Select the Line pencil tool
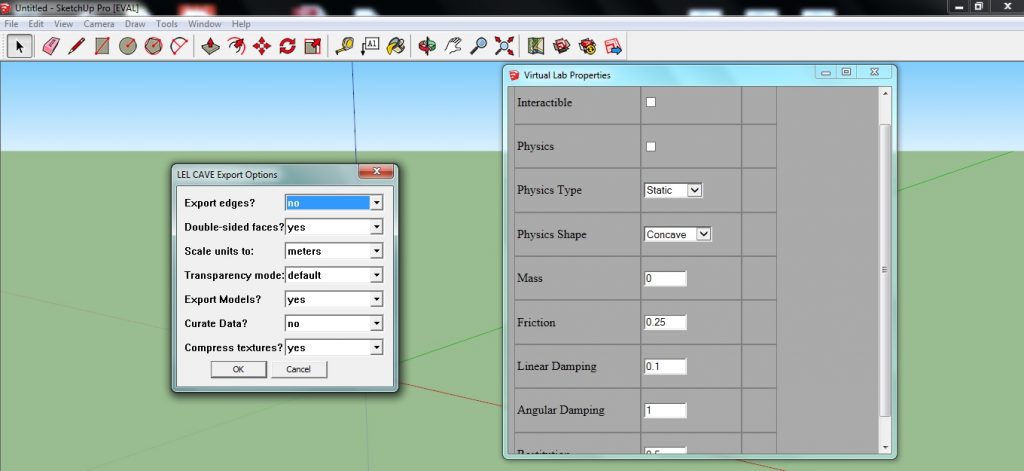 point(76,46)
